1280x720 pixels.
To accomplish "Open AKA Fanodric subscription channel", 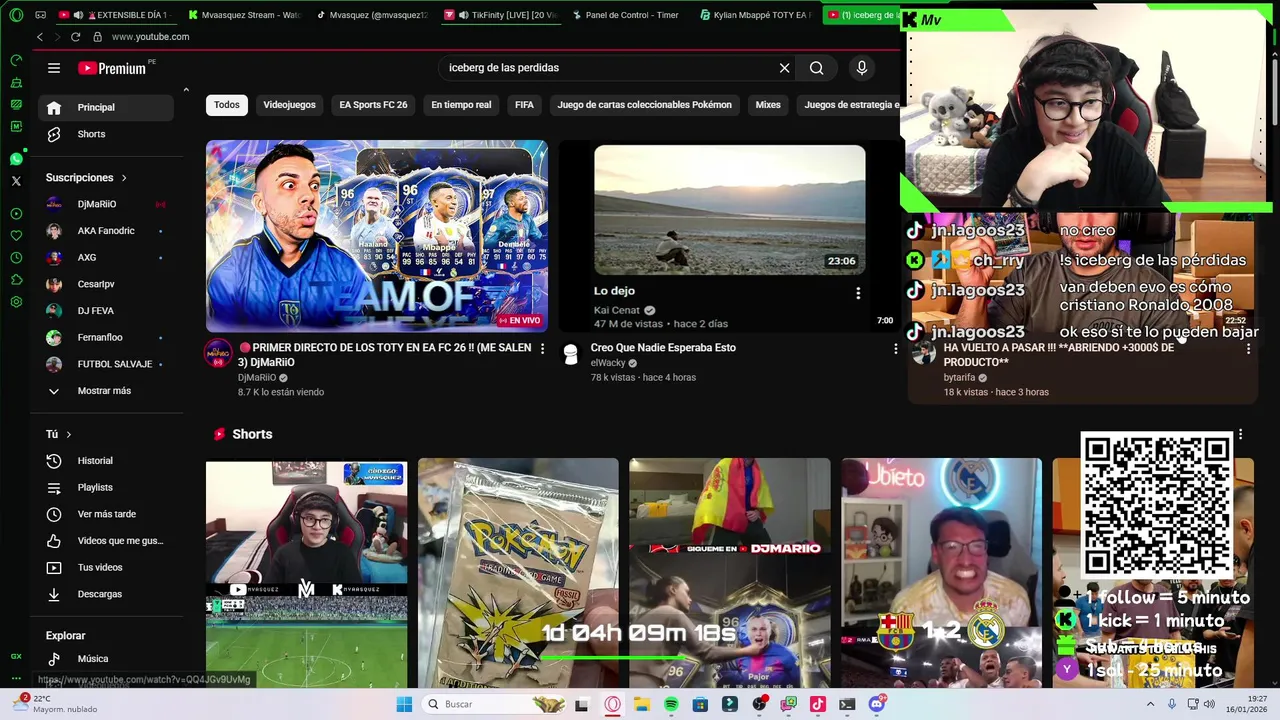I will point(106,231).
